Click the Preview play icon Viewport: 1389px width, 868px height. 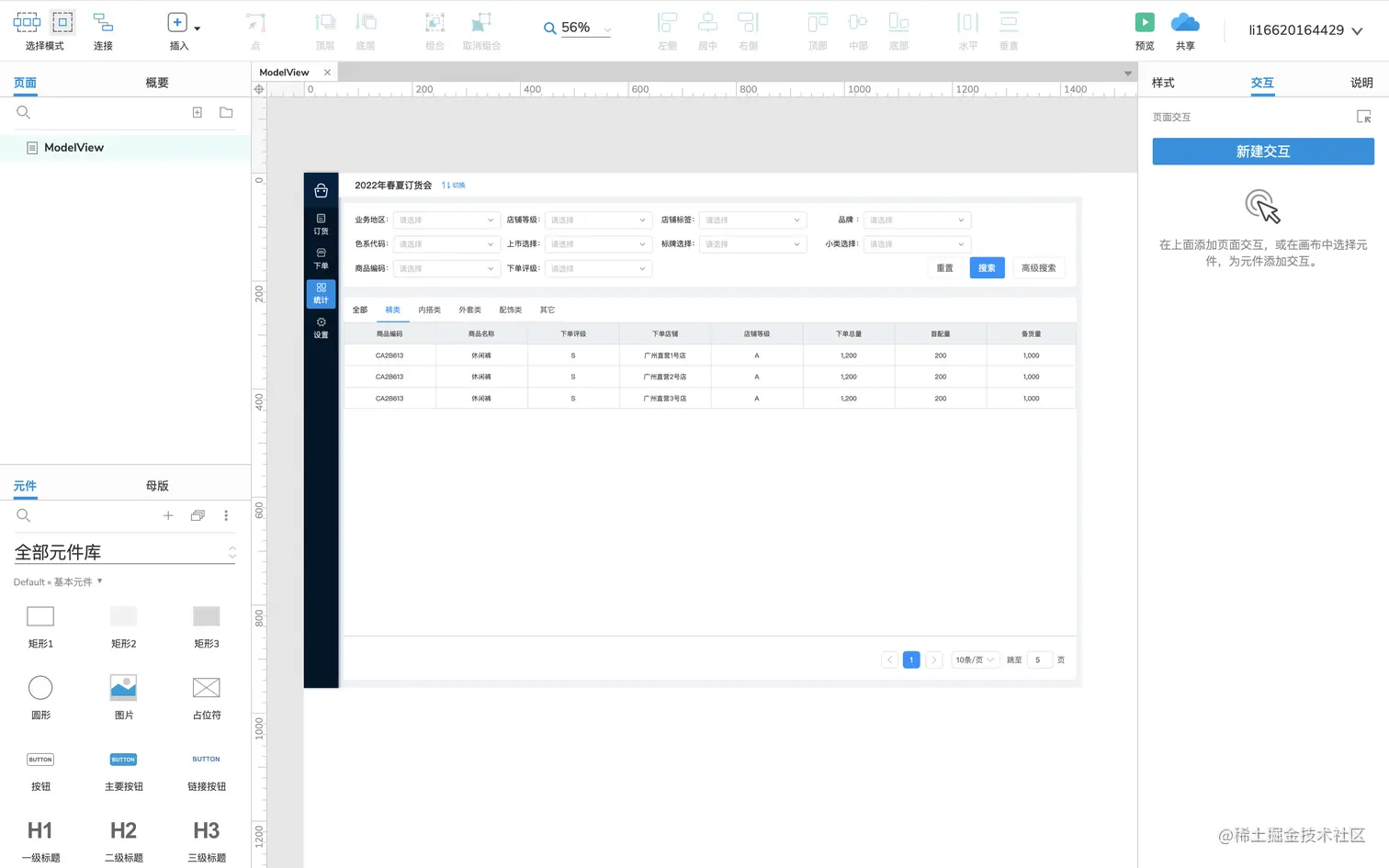tap(1145, 22)
